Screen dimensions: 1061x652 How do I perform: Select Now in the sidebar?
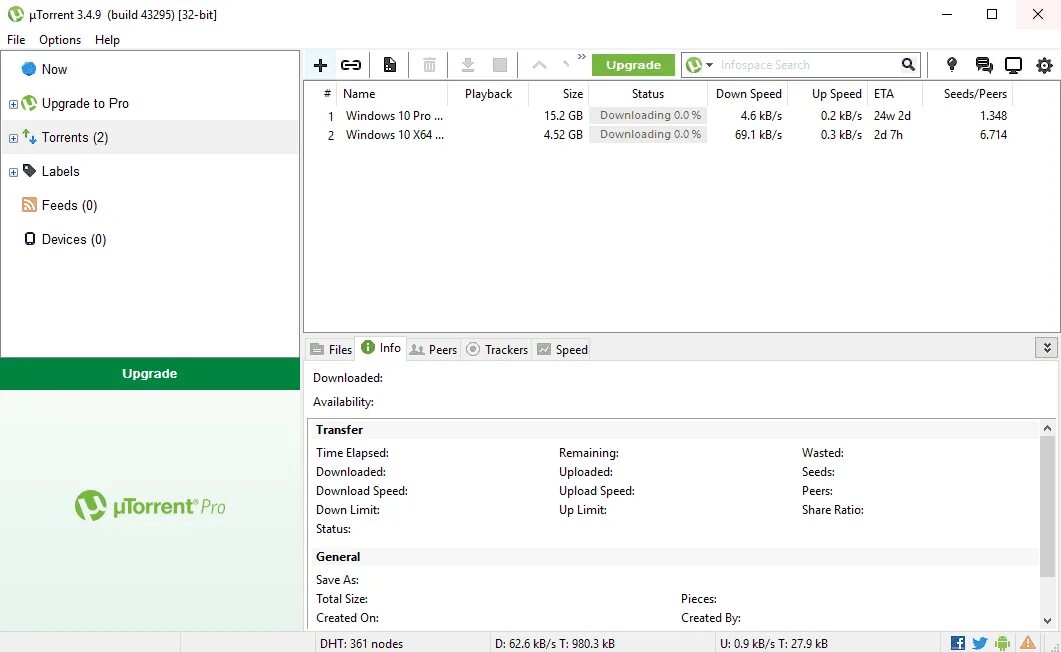coord(54,69)
